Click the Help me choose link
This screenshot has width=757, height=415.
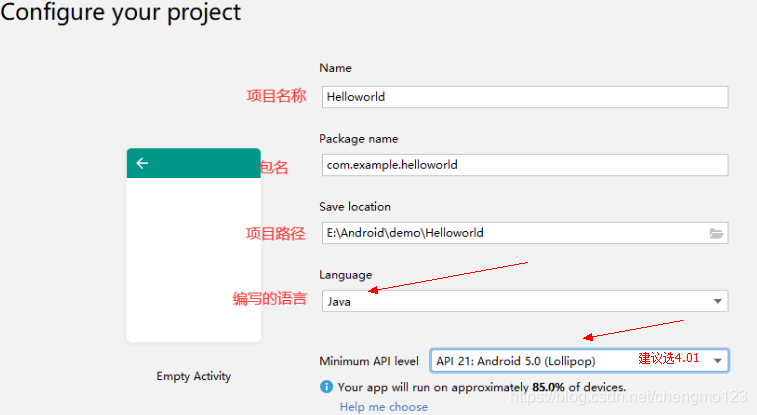384,407
